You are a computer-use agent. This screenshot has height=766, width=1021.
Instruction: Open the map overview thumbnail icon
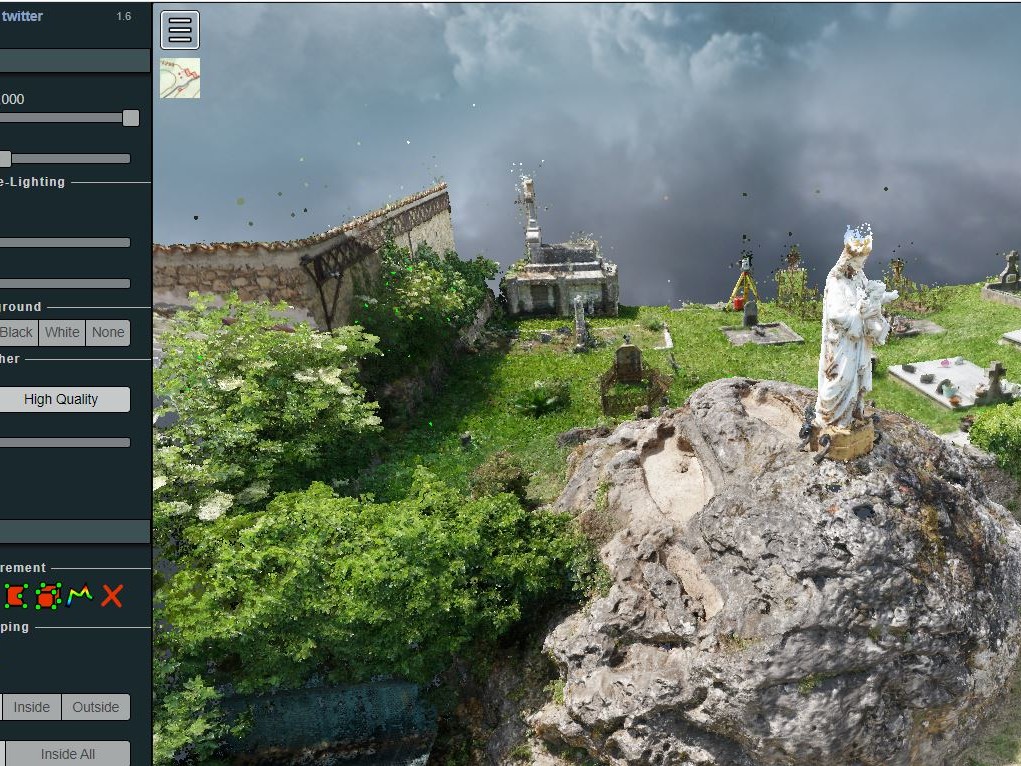click(x=180, y=78)
